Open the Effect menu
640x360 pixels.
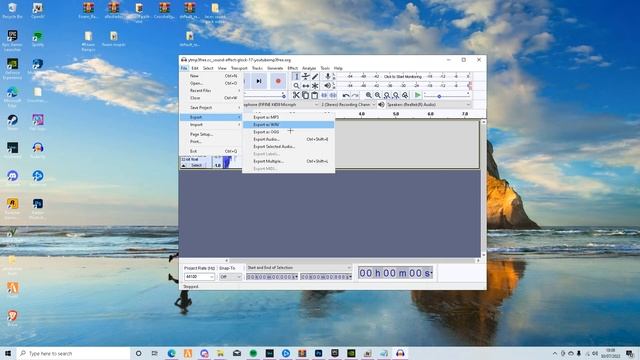(292, 68)
